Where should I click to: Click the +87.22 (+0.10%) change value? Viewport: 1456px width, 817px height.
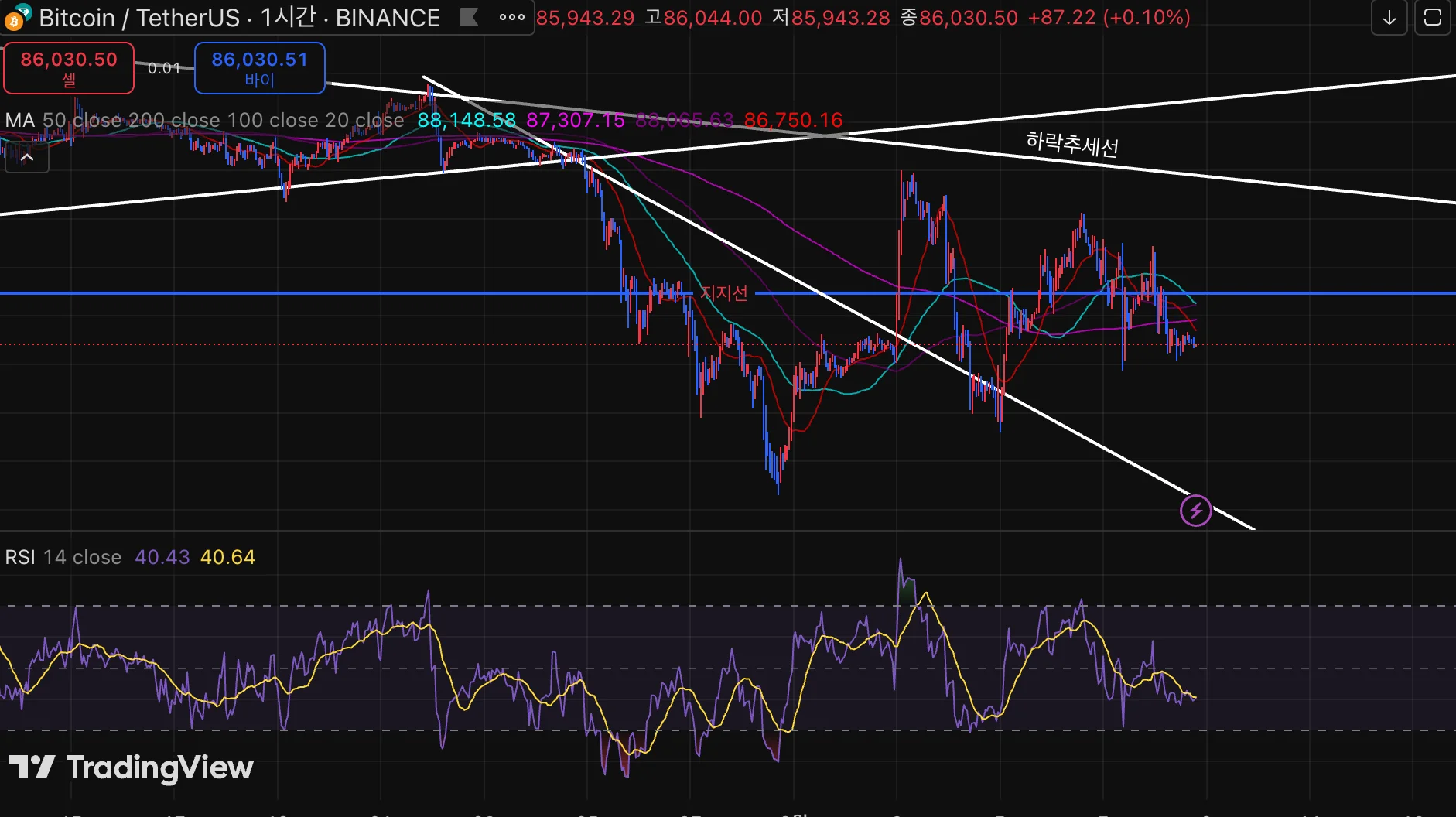[1109, 17]
